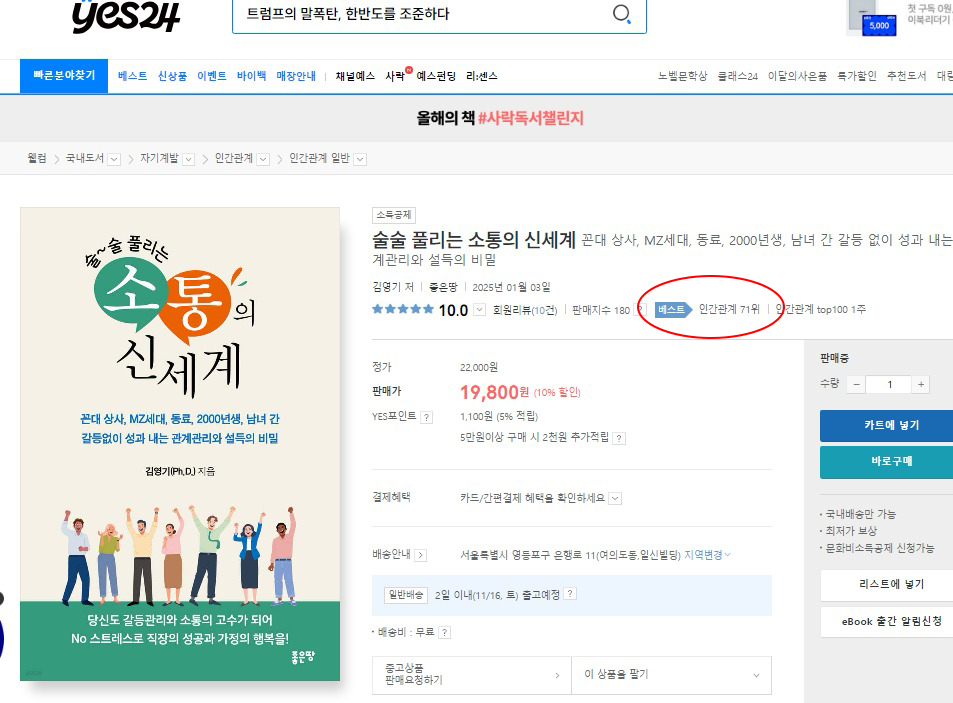Open the 노벨문학상 link

683,76
